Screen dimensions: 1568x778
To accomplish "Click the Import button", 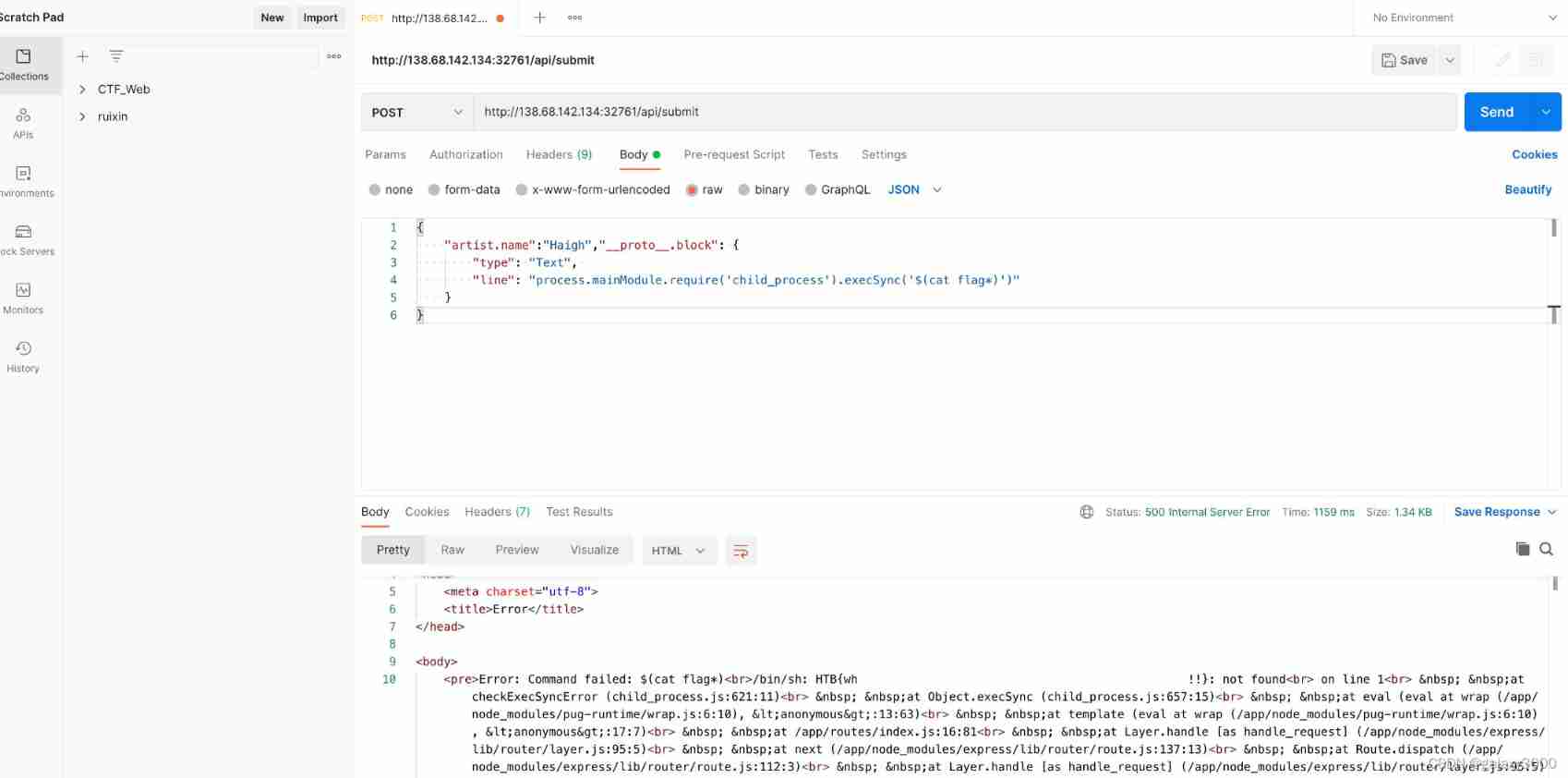I will click(320, 18).
